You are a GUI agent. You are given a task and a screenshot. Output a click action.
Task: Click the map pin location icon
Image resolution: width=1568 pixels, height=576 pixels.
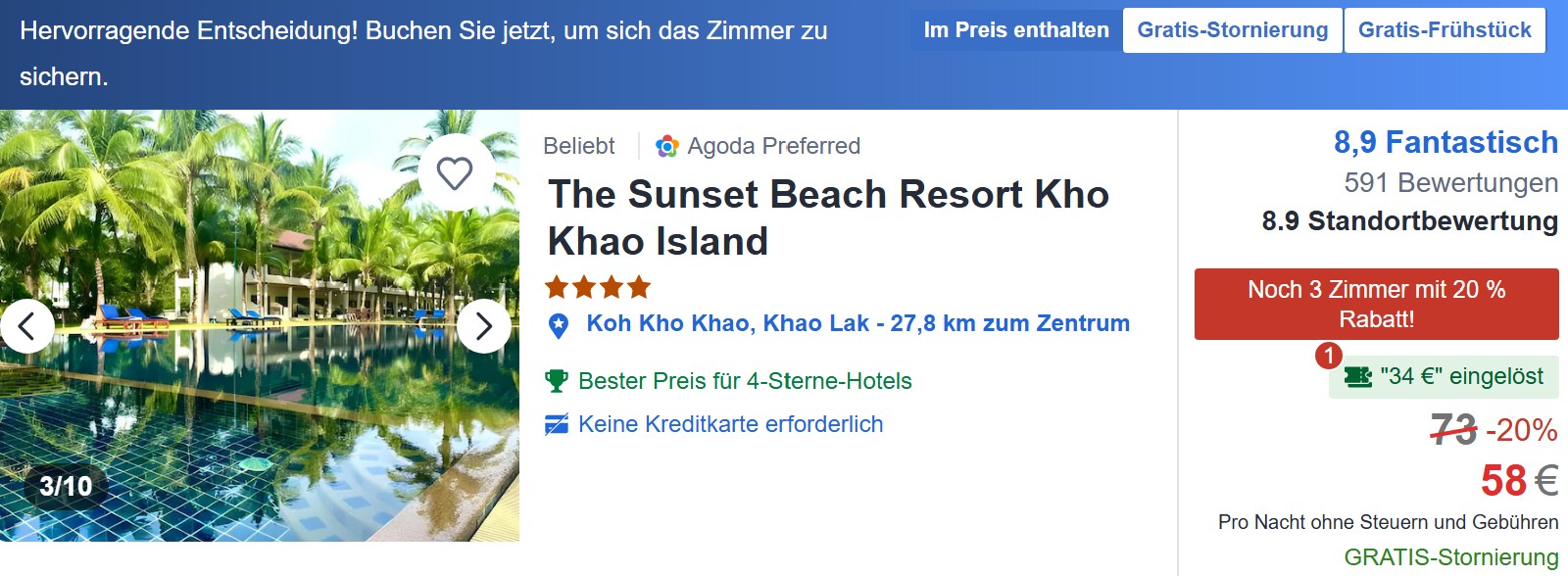point(559,326)
